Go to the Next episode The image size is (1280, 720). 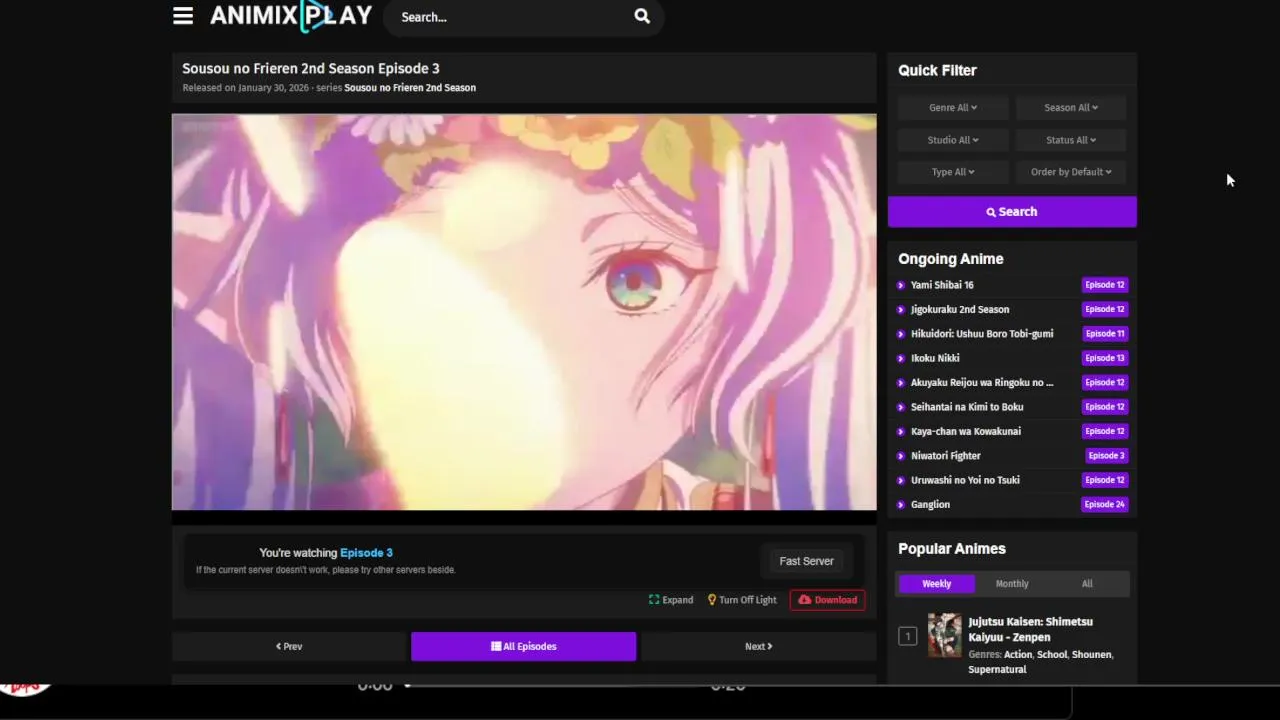tap(758, 647)
